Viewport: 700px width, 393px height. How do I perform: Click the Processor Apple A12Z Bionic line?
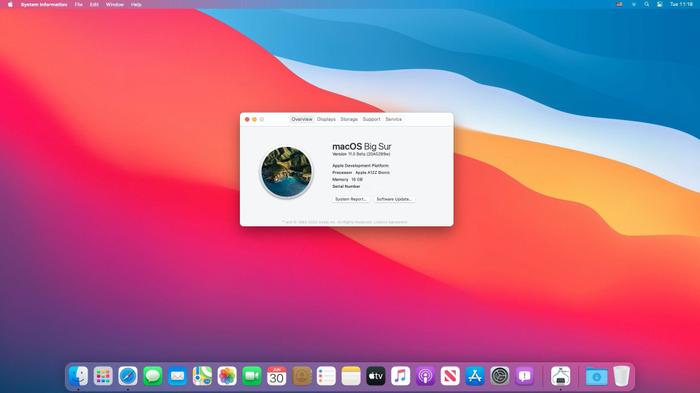click(x=361, y=172)
